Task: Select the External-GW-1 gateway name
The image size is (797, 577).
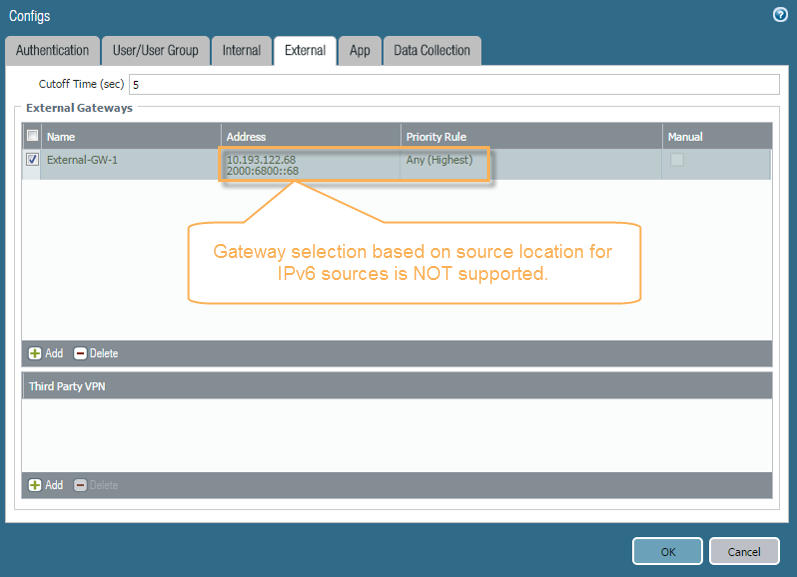Action: click(x=82, y=160)
